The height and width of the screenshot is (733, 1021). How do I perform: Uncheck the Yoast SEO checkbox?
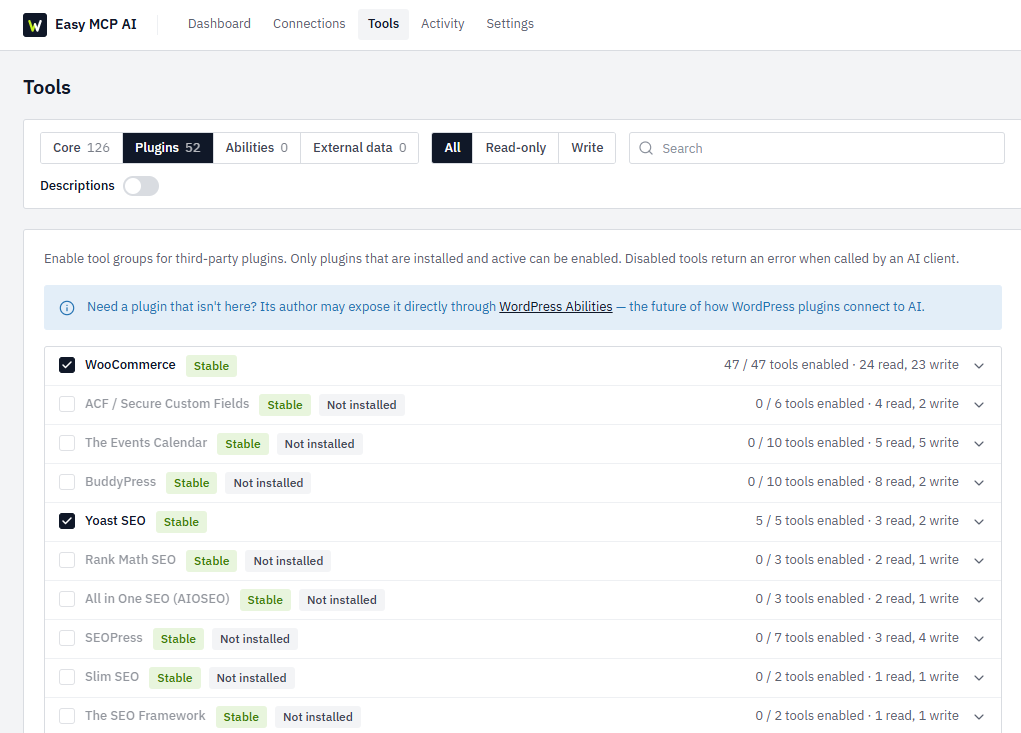click(x=67, y=521)
